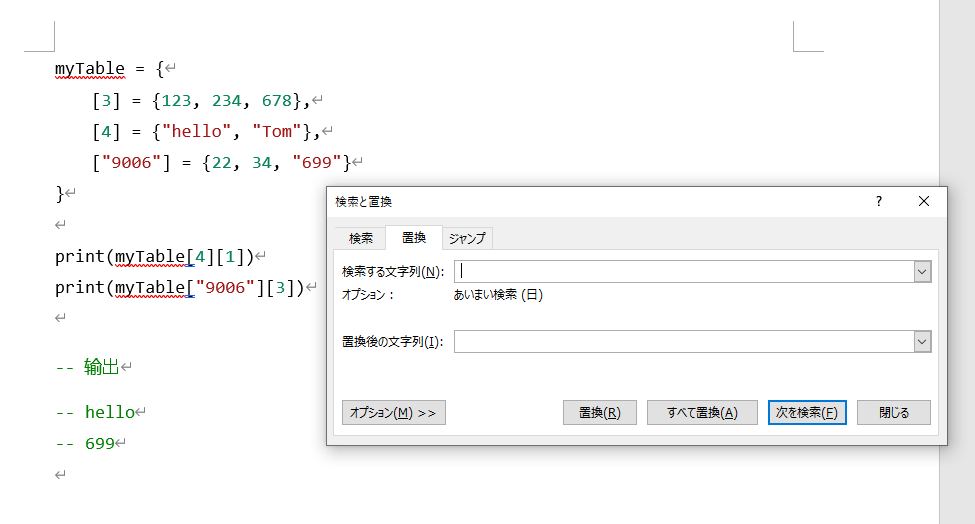Focus the 検索する文字列 text field
This screenshot has width=975, height=524.
click(684, 271)
